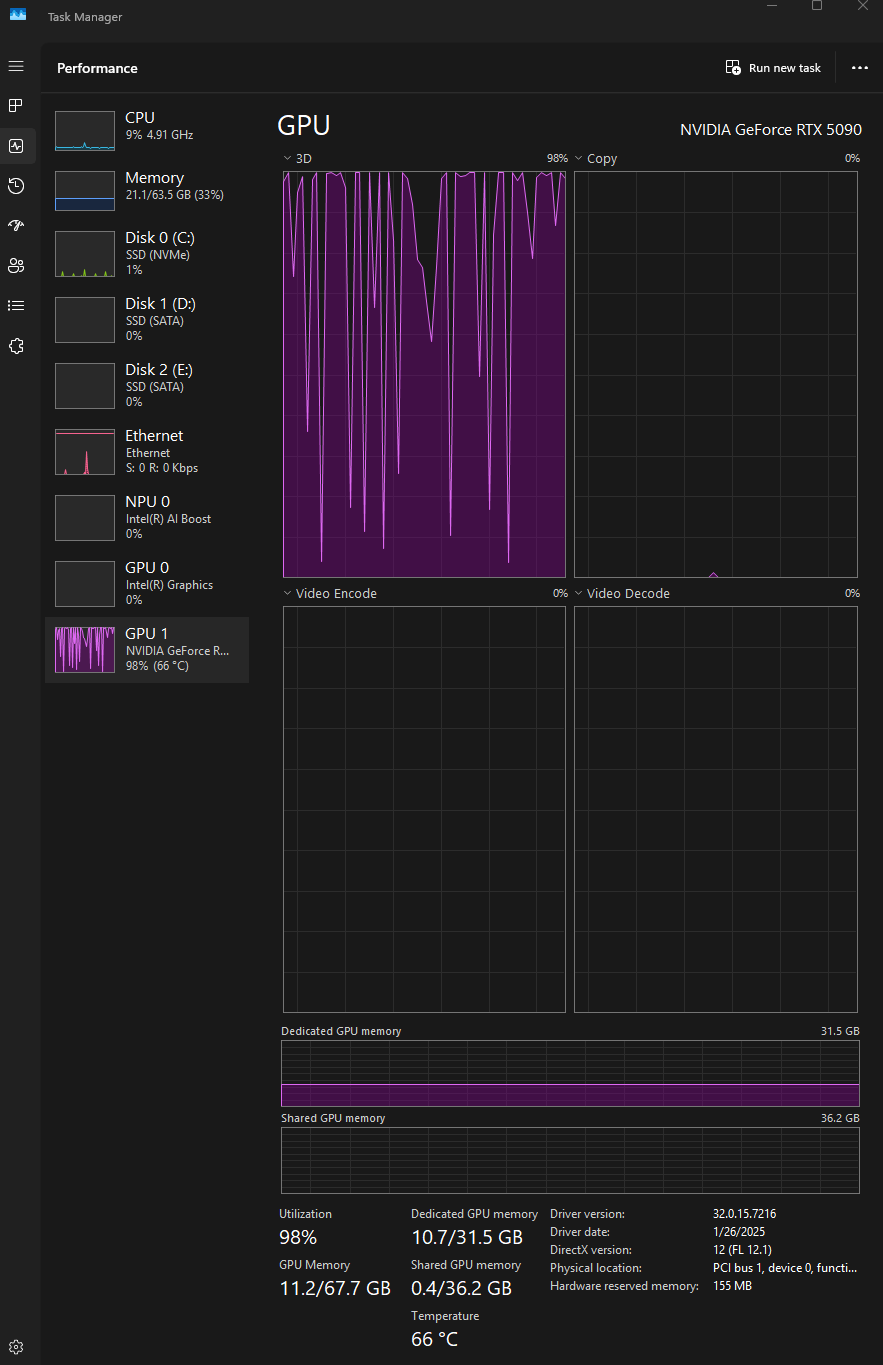This screenshot has width=883, height=1365.
Task: Click the Video Decode graph
Action: [x=716, y=810]
